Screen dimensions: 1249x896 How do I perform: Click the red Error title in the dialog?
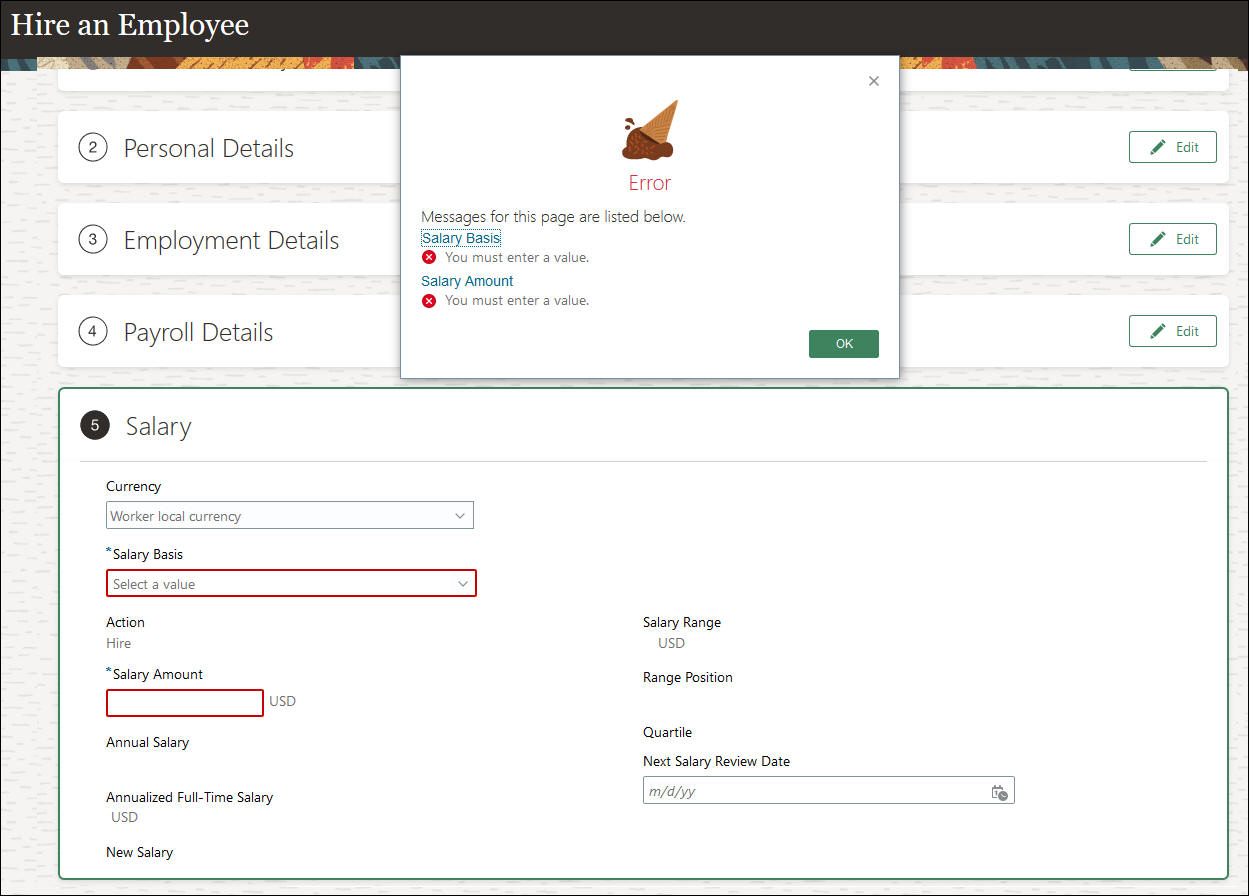coord(649,183)
